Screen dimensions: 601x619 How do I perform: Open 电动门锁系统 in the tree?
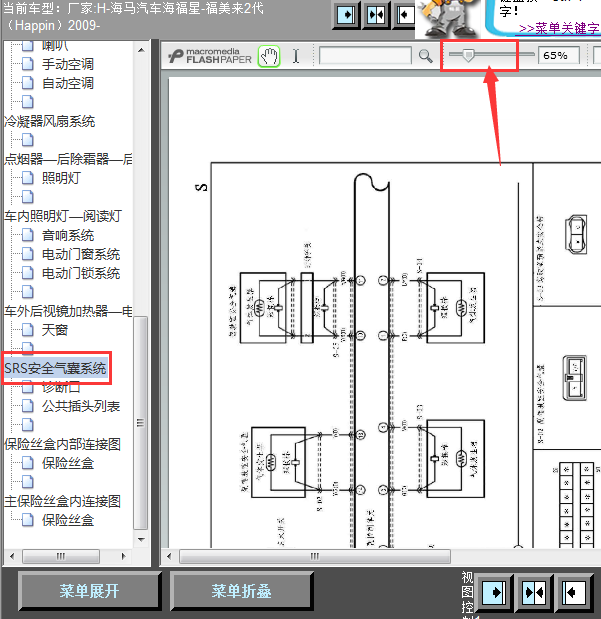tap(81, 273)
